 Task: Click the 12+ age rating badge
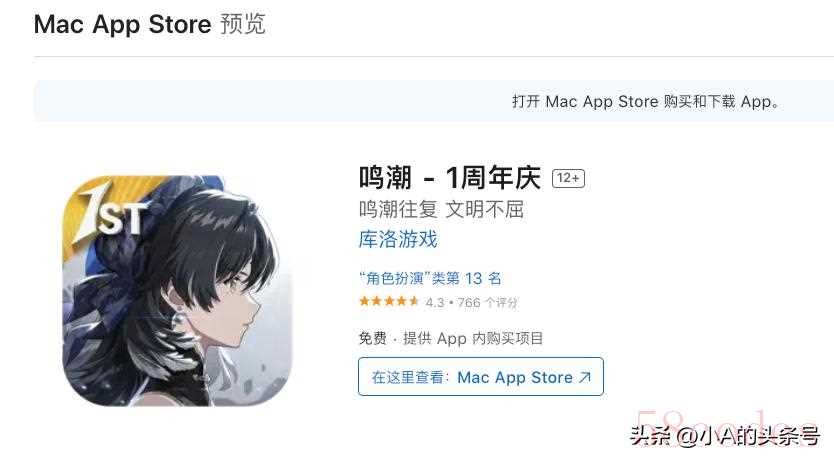pyautogui.click(x=568, y=178)
